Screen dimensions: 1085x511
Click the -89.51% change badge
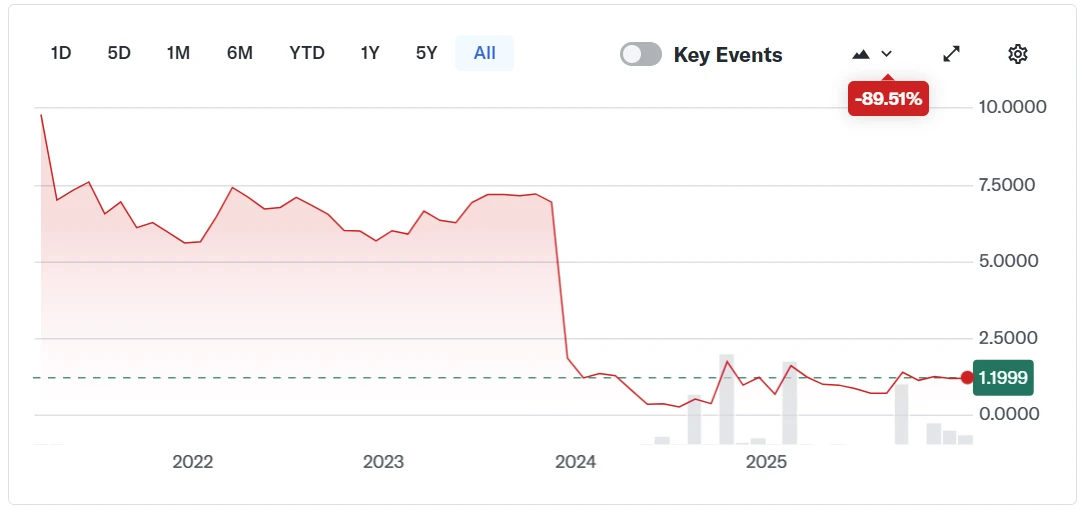(x=888, y=99)
